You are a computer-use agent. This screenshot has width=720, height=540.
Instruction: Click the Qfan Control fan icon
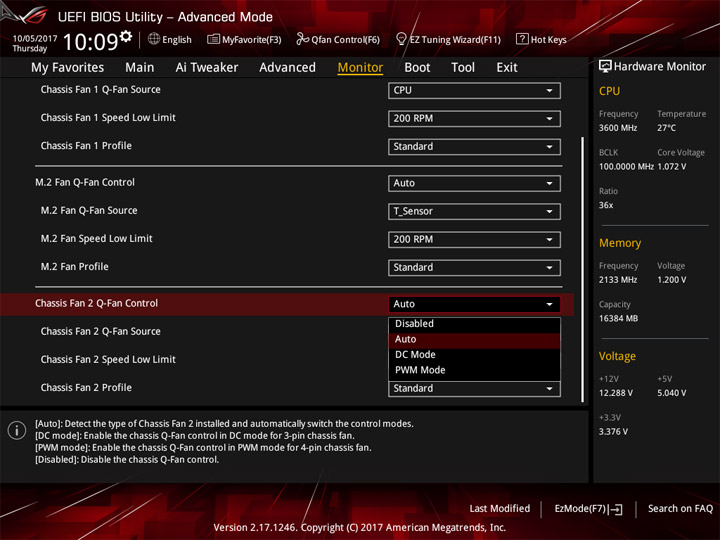click(x=302, y=39)
